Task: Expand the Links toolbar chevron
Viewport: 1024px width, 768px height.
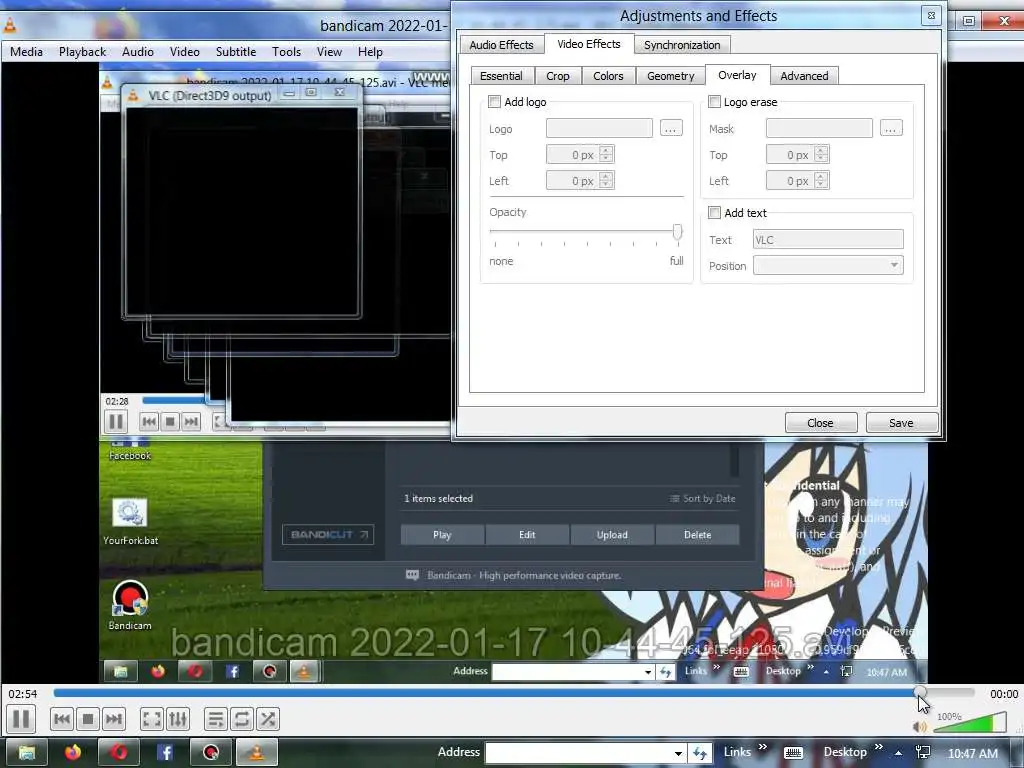Action: (x=762, y=747)
